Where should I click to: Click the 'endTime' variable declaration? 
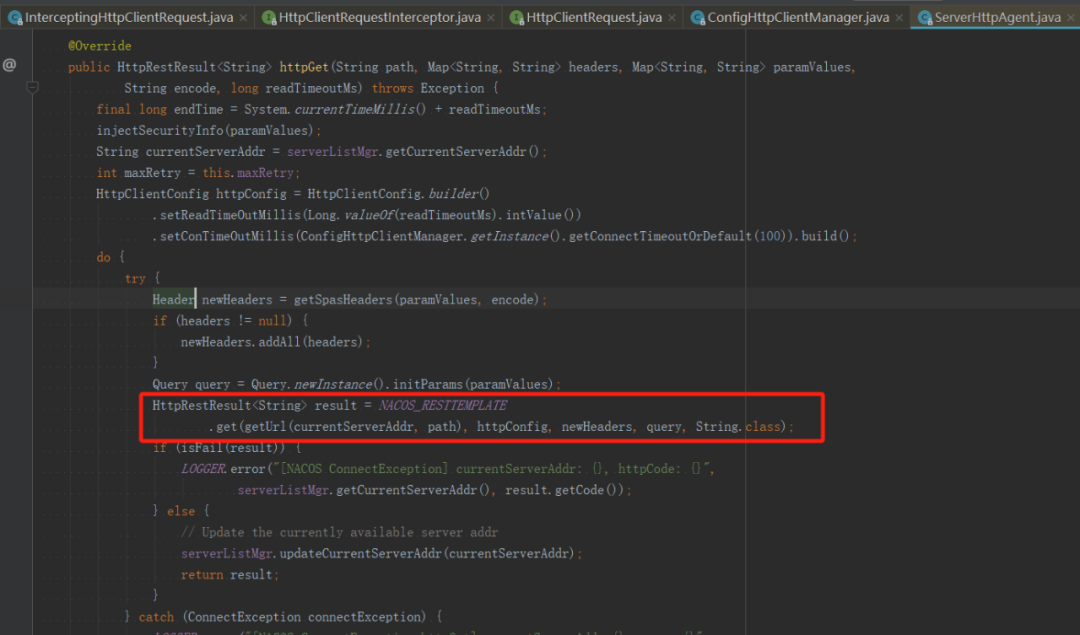[x=198, y=110]
